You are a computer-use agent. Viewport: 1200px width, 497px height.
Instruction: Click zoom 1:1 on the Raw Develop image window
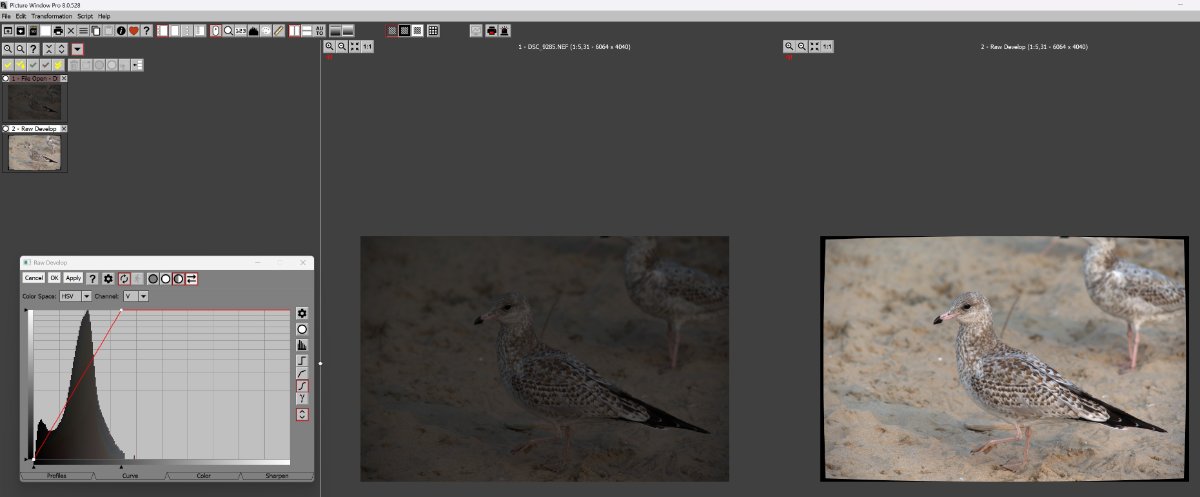pos(827,47)
